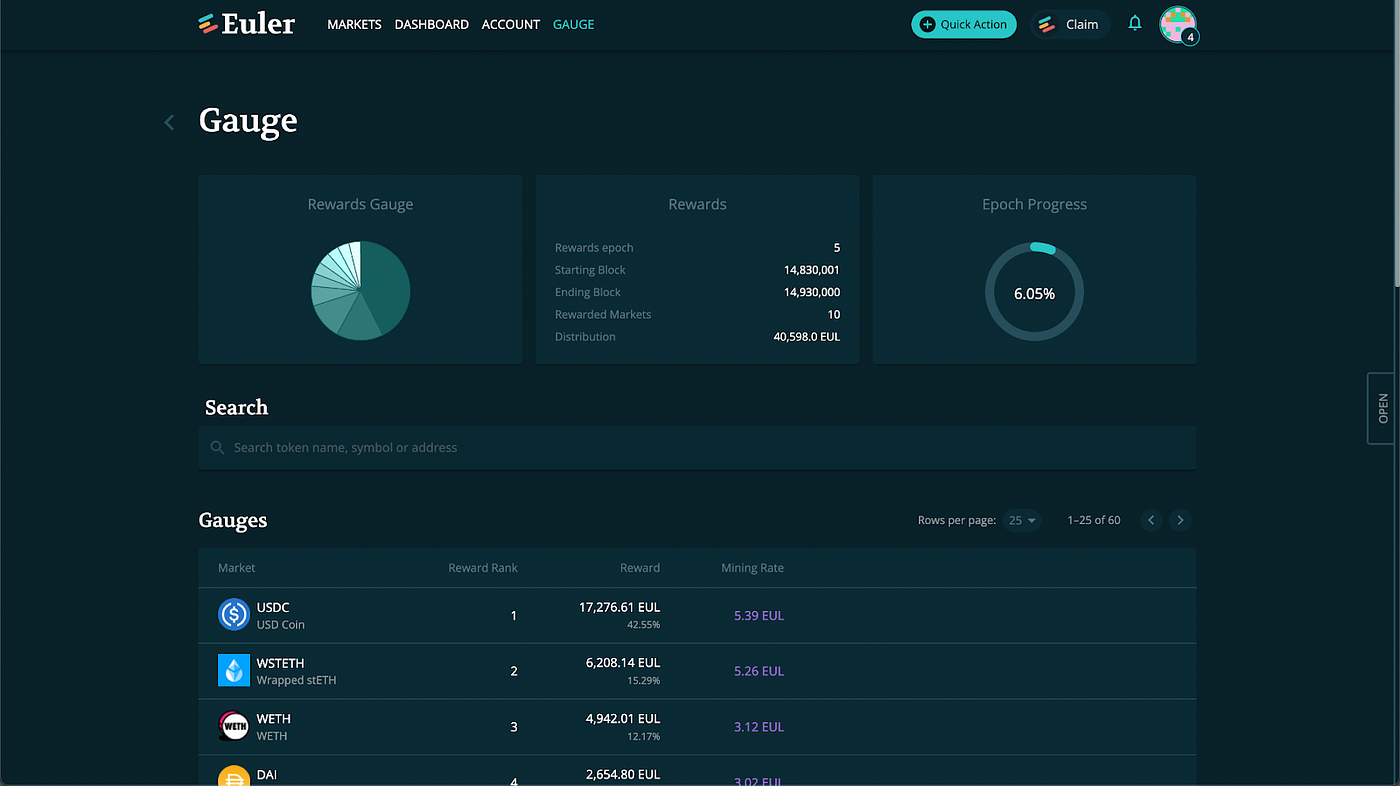This screenshot has width=1400, height=786.
Task: Click the Rewards Gauge pie chart
Action: coord(361,290)
